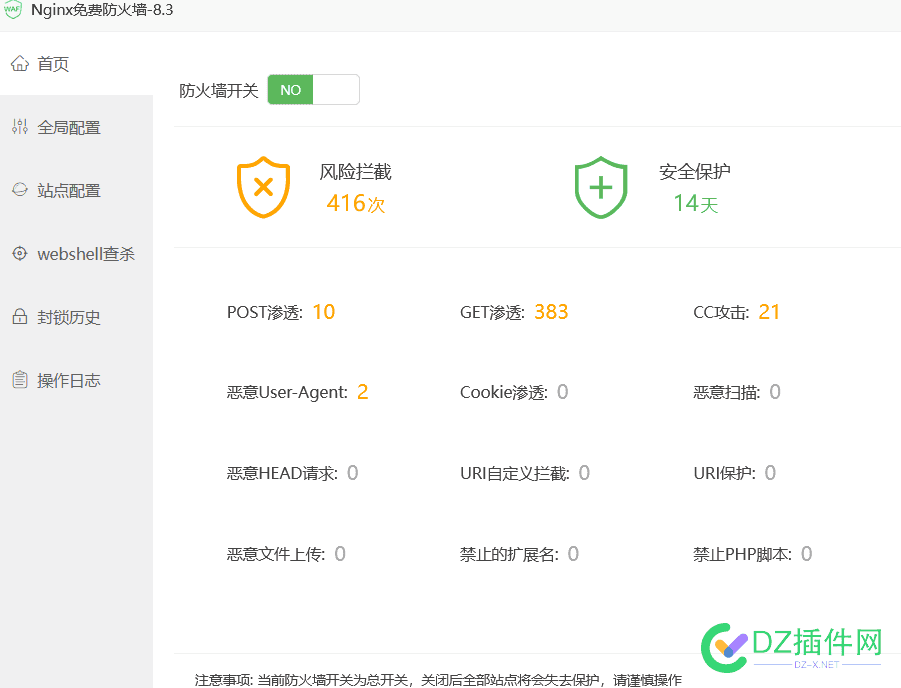Click the home icon beside 首页

click(20, 63)
